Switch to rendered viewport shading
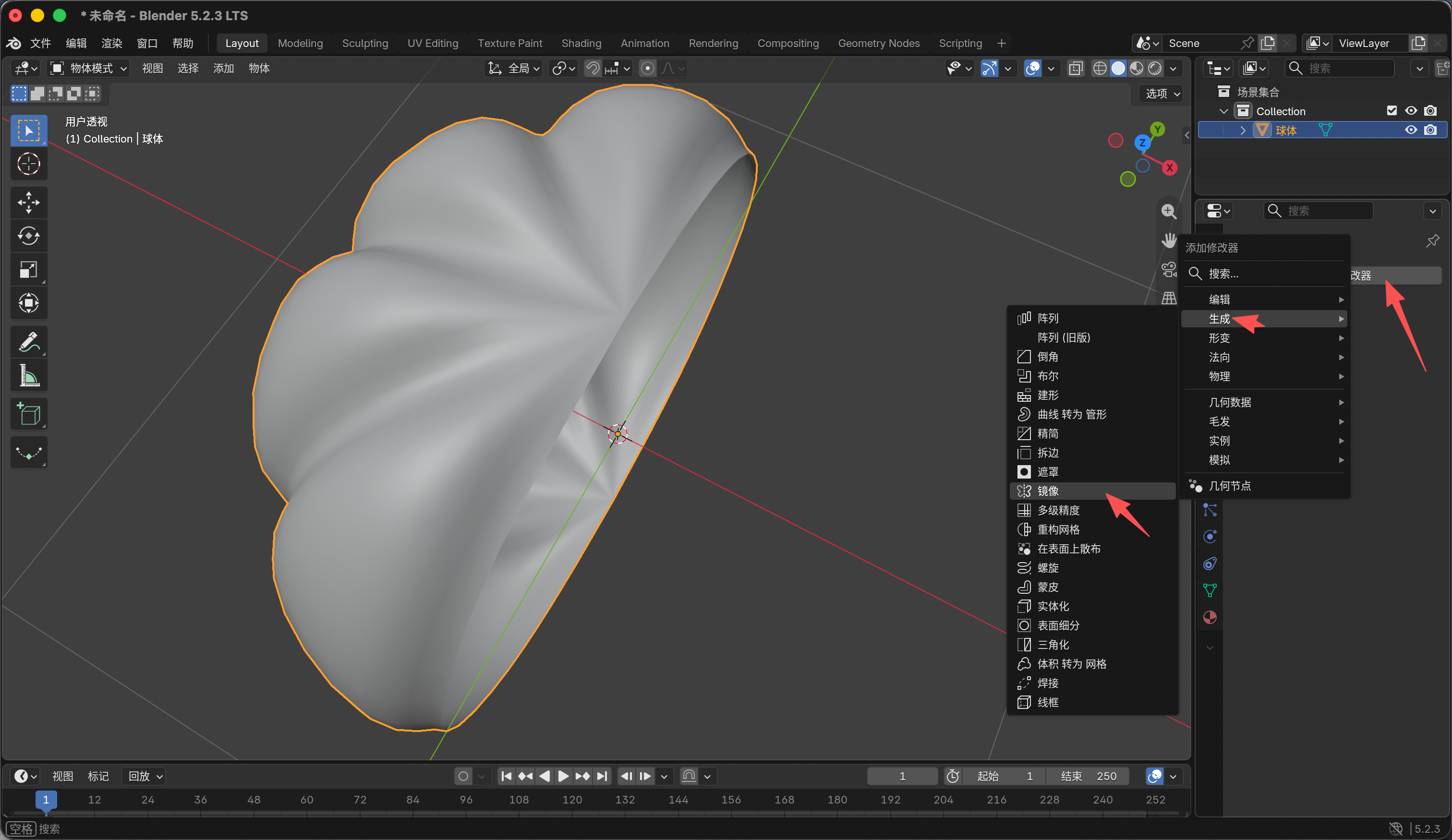1452x840 pixels. point(1155,69)
